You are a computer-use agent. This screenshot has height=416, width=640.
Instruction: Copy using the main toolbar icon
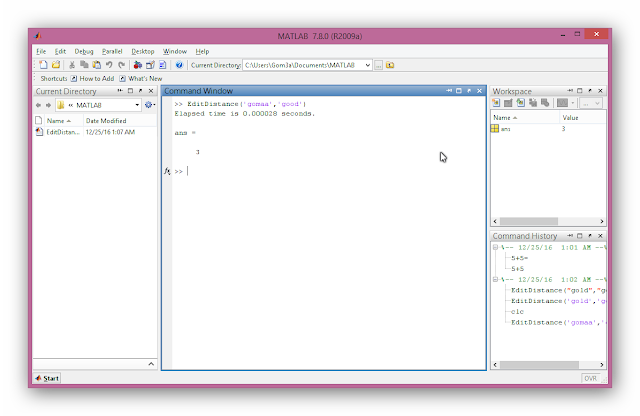point(84,65)
